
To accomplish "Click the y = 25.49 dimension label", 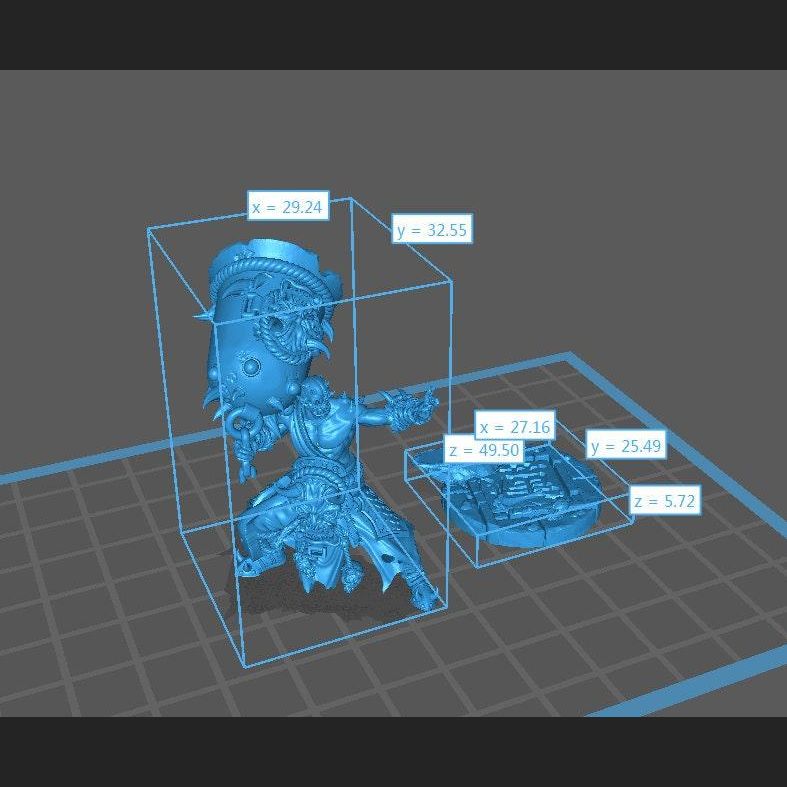I will click(x=626, y=446).
